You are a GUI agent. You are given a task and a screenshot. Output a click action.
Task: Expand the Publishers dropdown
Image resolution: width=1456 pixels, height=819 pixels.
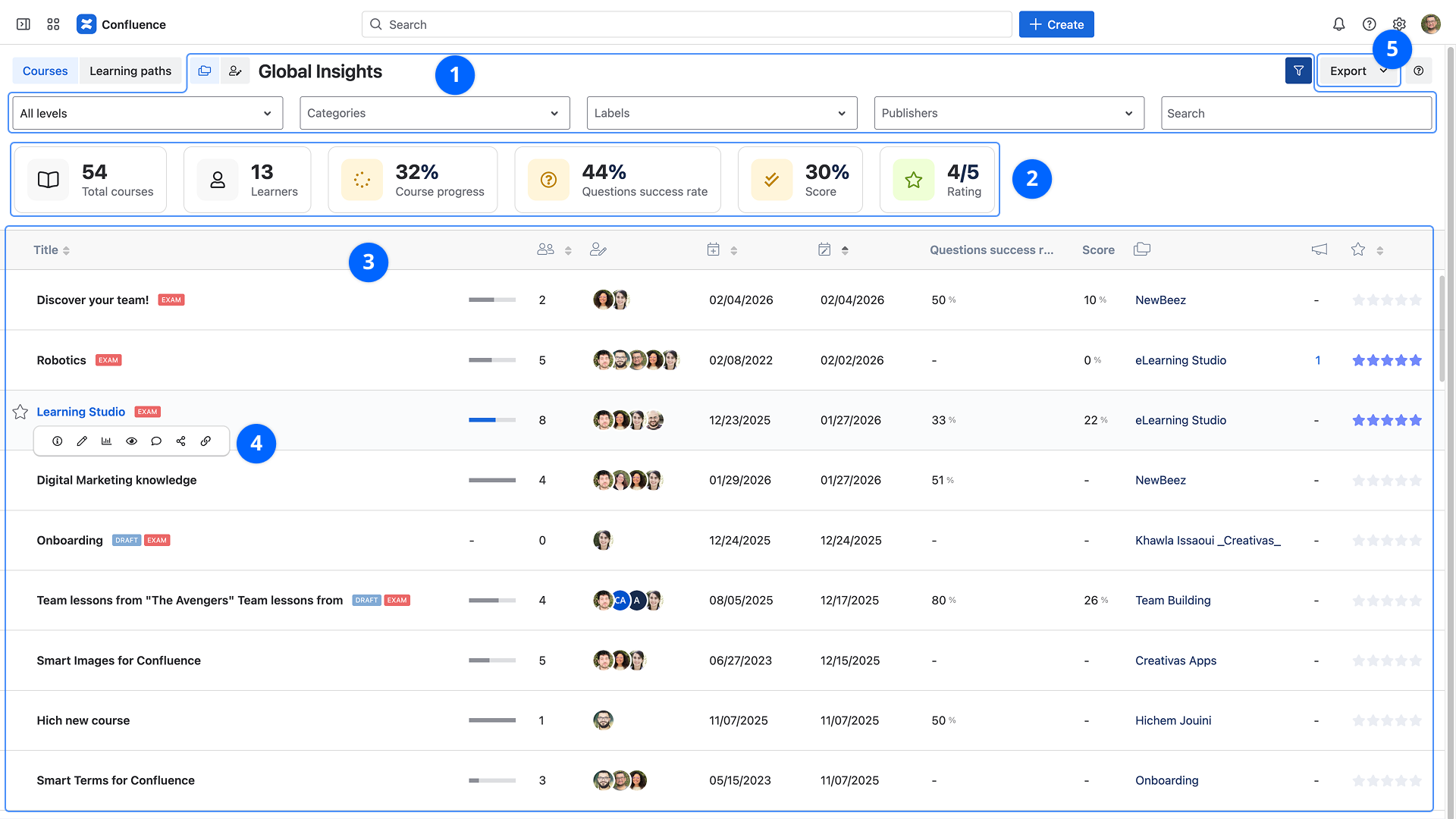[1009, 113]
